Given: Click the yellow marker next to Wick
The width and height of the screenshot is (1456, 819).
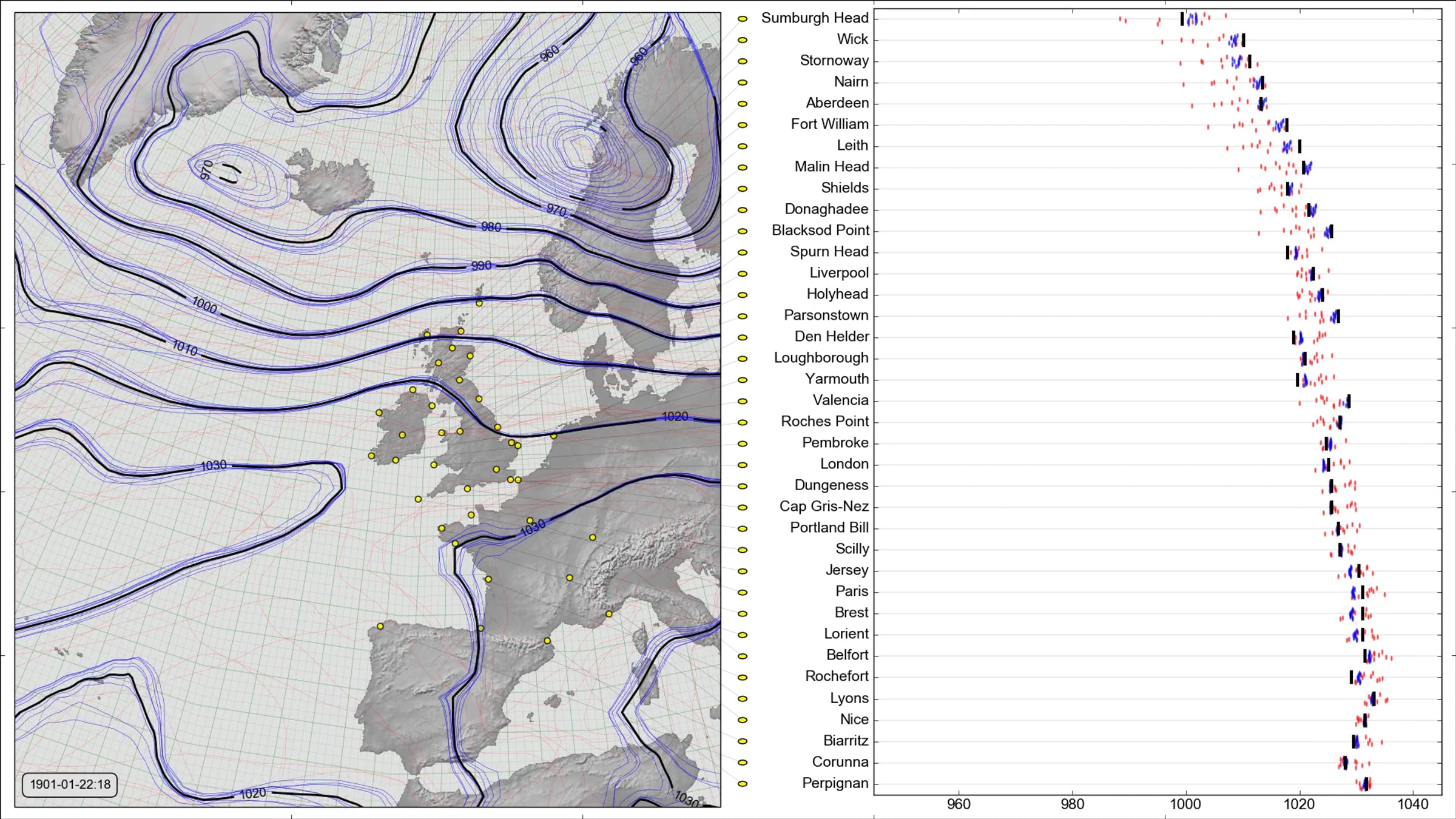Looking at the screenshot, I should point(742,40).
